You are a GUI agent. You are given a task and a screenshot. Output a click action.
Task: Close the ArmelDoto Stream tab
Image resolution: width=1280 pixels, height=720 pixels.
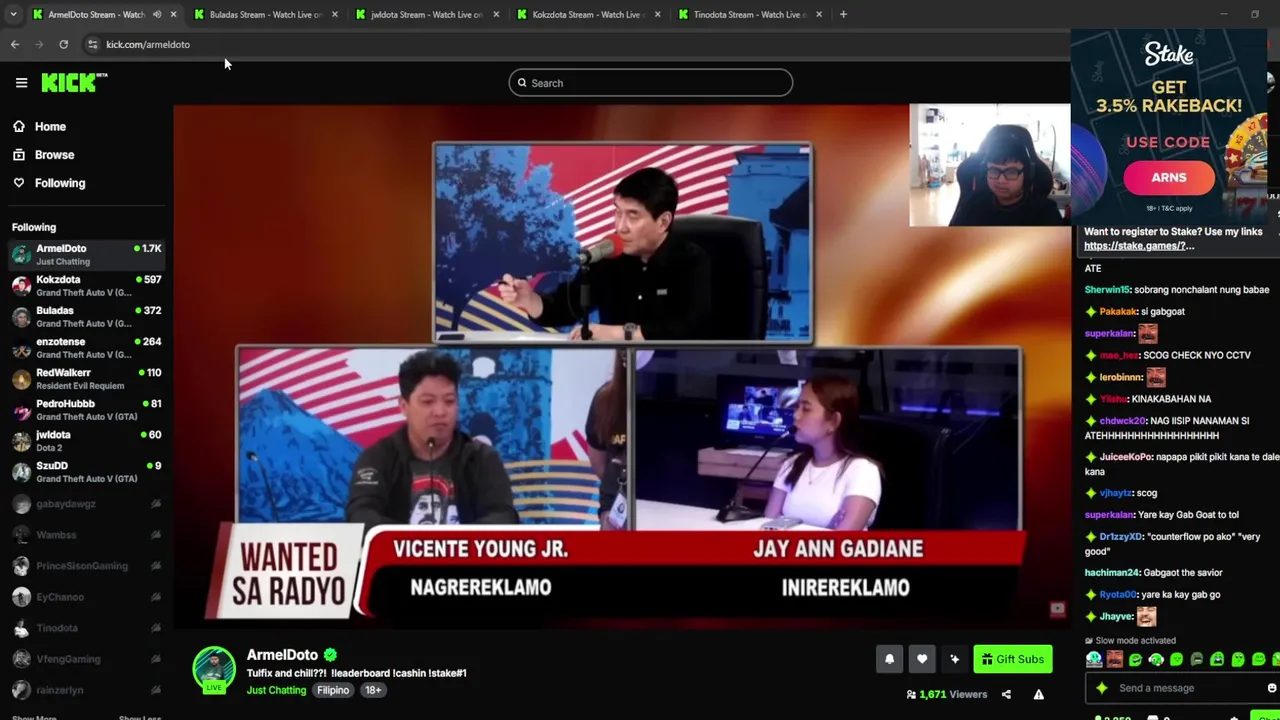(174, 15)
